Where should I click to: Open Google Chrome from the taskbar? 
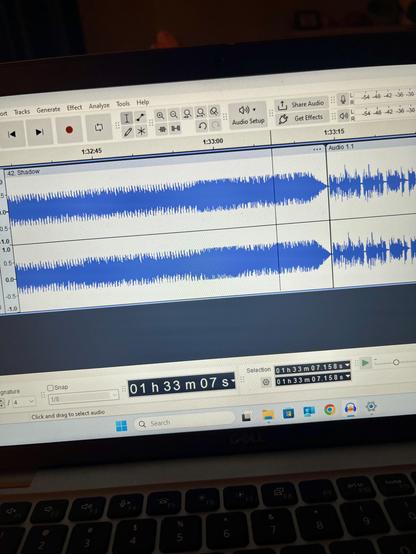coord(329,409)
